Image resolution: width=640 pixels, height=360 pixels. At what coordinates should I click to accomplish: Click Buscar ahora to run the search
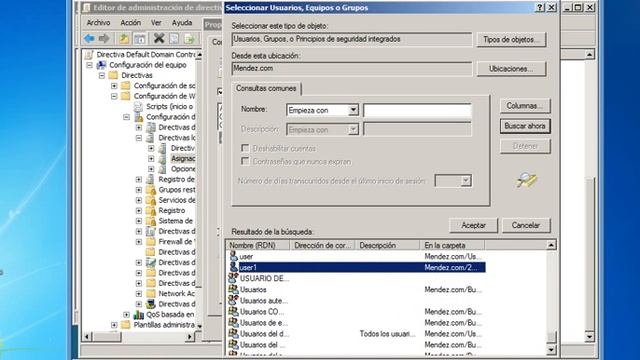click(x=525, y=126)
